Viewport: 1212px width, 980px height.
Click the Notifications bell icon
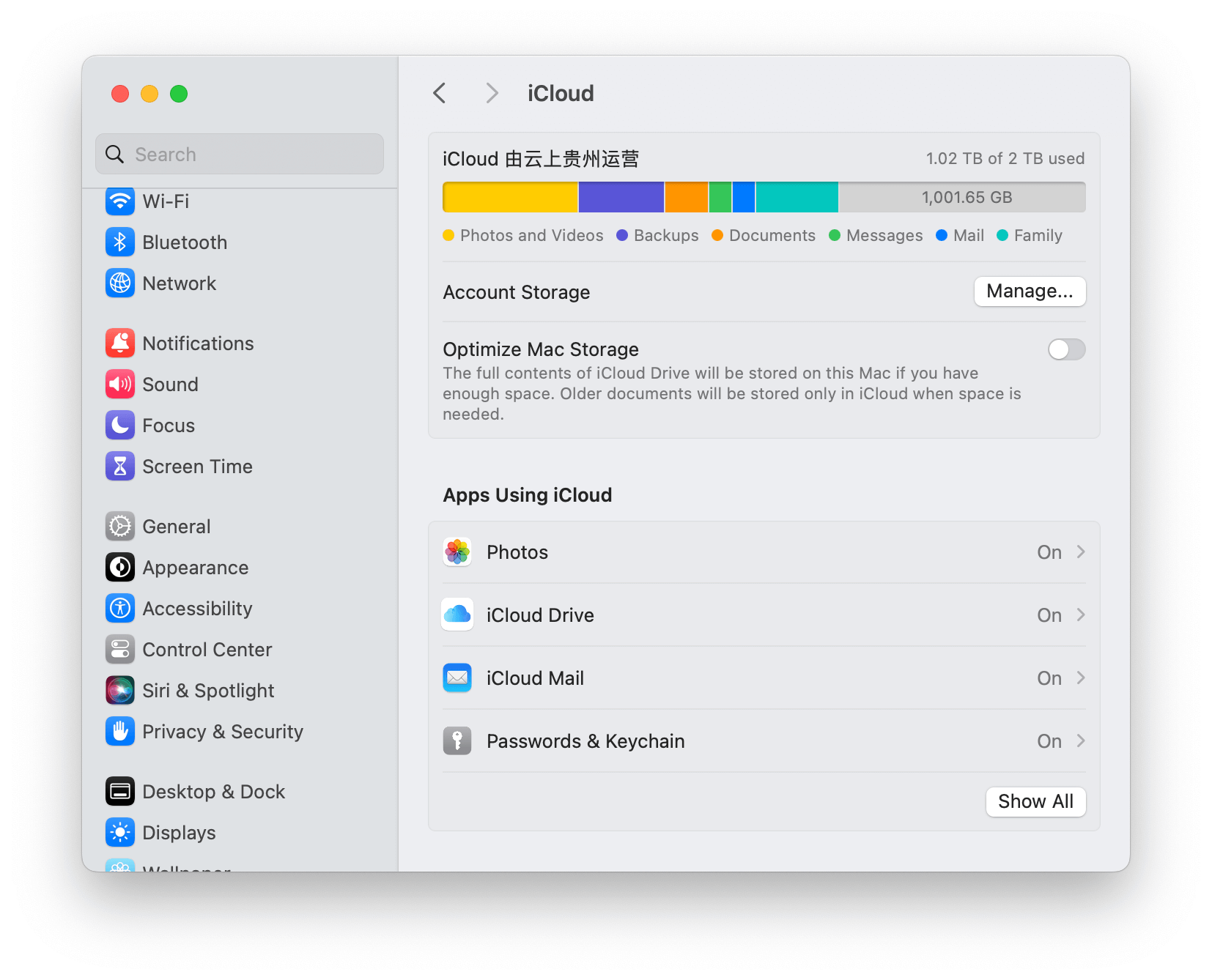tap(120, 344)
